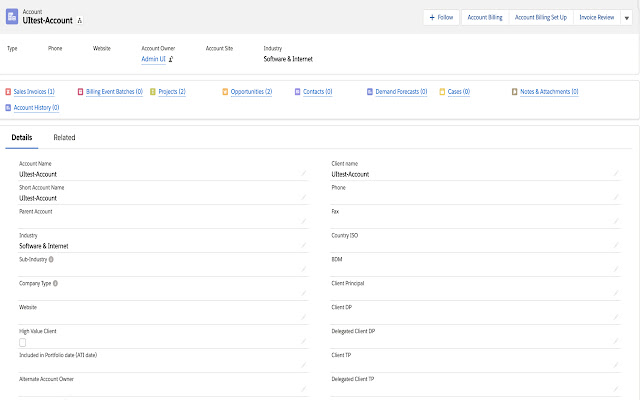The height and width of the screenshot is (400, 640).
Task: Click the edit pencil for Industry field
Action: click(x=303, y=246)
